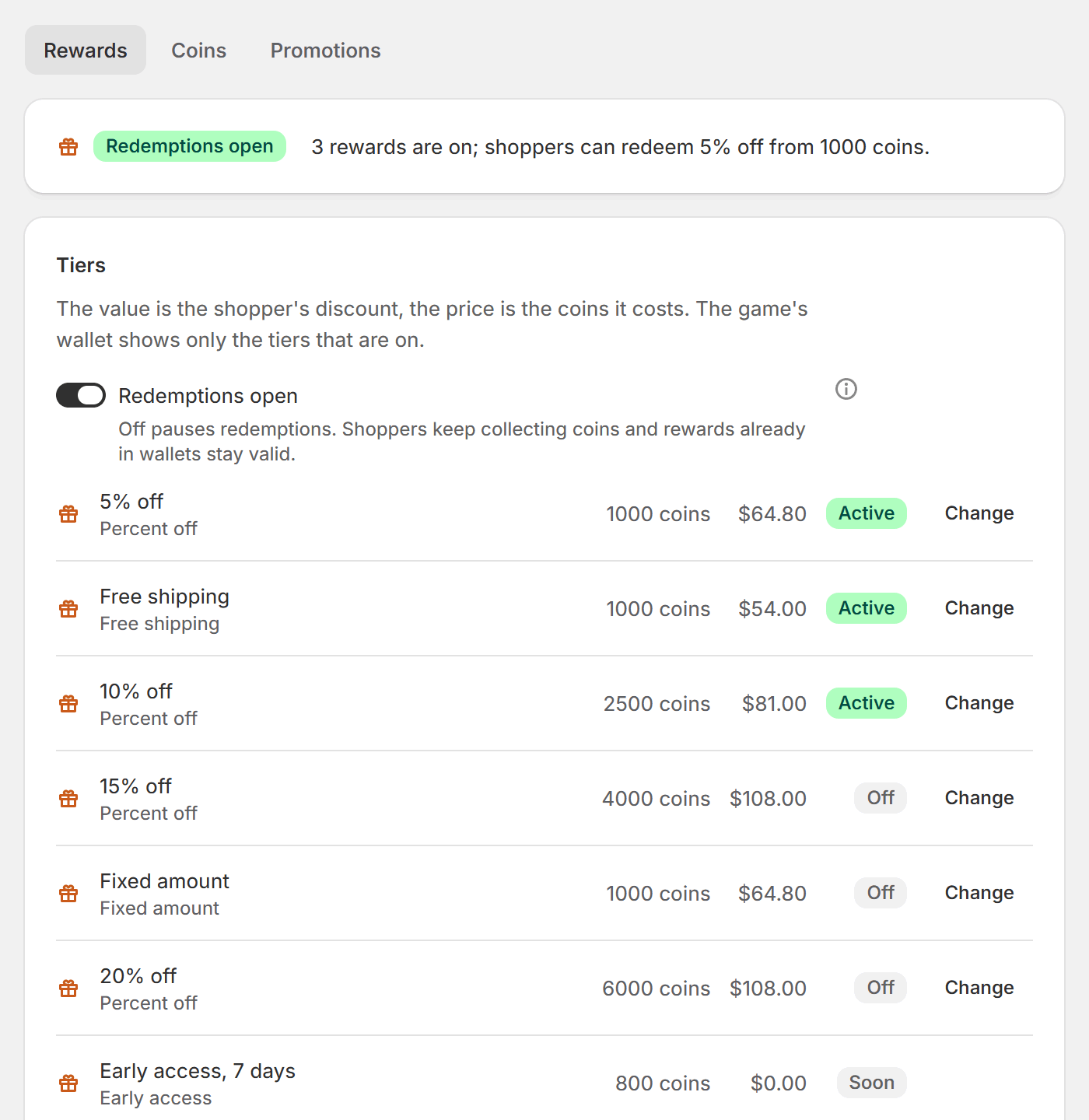1089x1120 pixels.
Task: Click the gift icon for 20% off tier
Action: coord(68,989)
